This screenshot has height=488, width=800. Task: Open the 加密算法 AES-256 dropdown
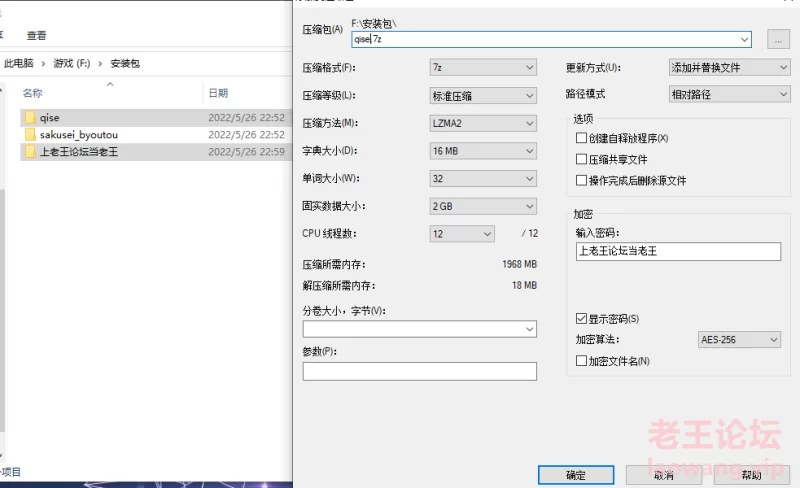(739, 339)
